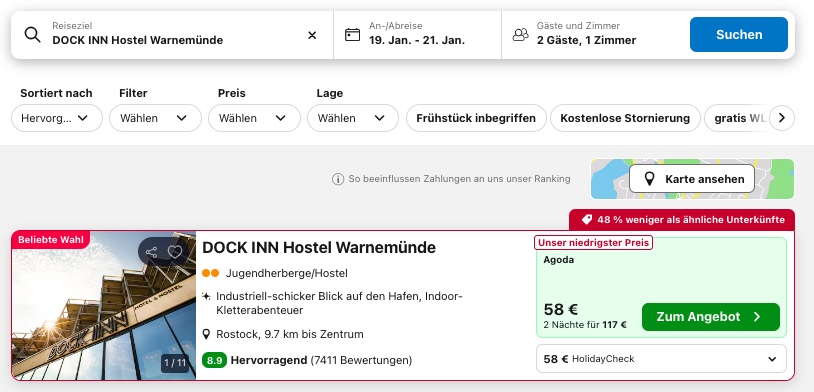Click the search magnifier icon
Screen dimensions: 814x392
coord(32,35)
